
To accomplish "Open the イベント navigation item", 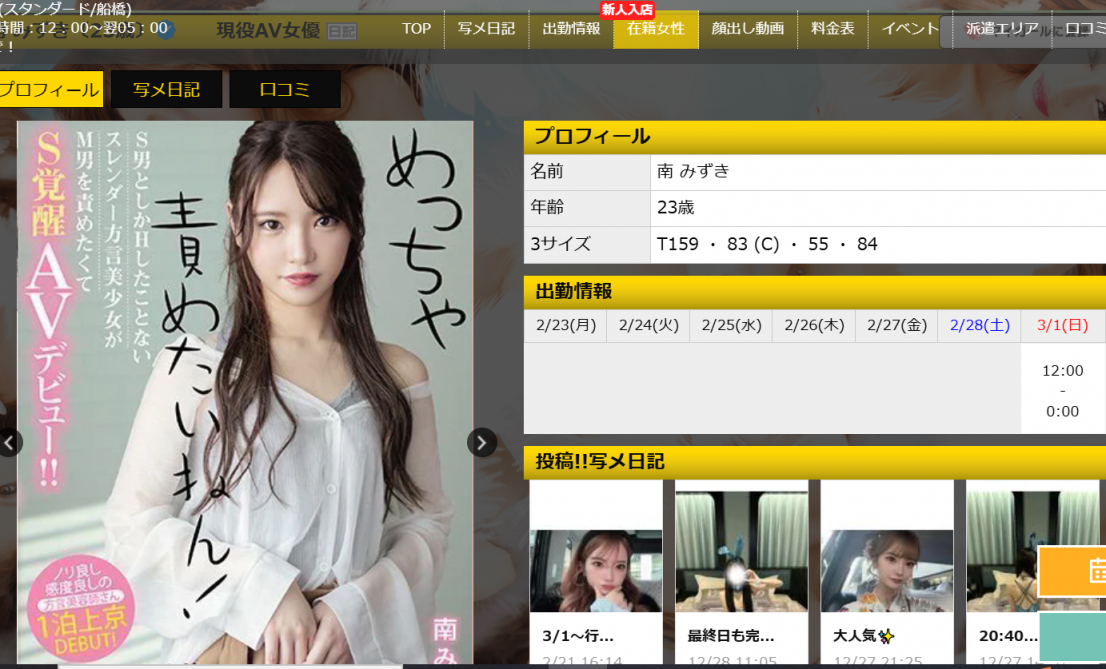I will pyautogui.click(x=909, y=29).
